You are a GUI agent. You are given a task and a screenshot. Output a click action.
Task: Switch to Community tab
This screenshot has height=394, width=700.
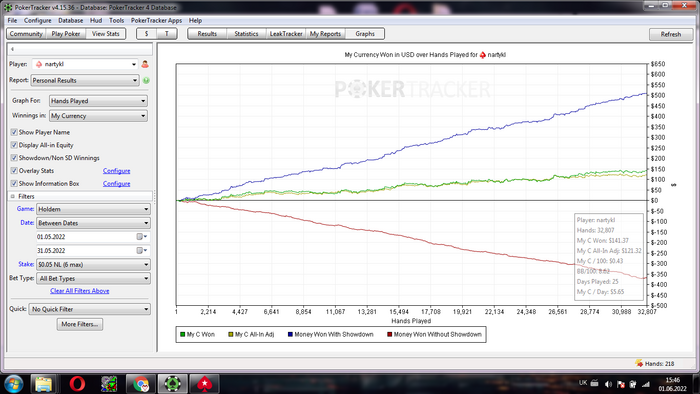pos(26,34)
